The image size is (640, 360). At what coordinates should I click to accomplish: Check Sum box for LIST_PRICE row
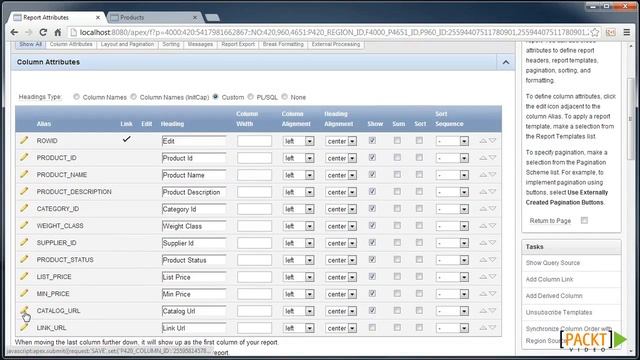coord(397,276)
